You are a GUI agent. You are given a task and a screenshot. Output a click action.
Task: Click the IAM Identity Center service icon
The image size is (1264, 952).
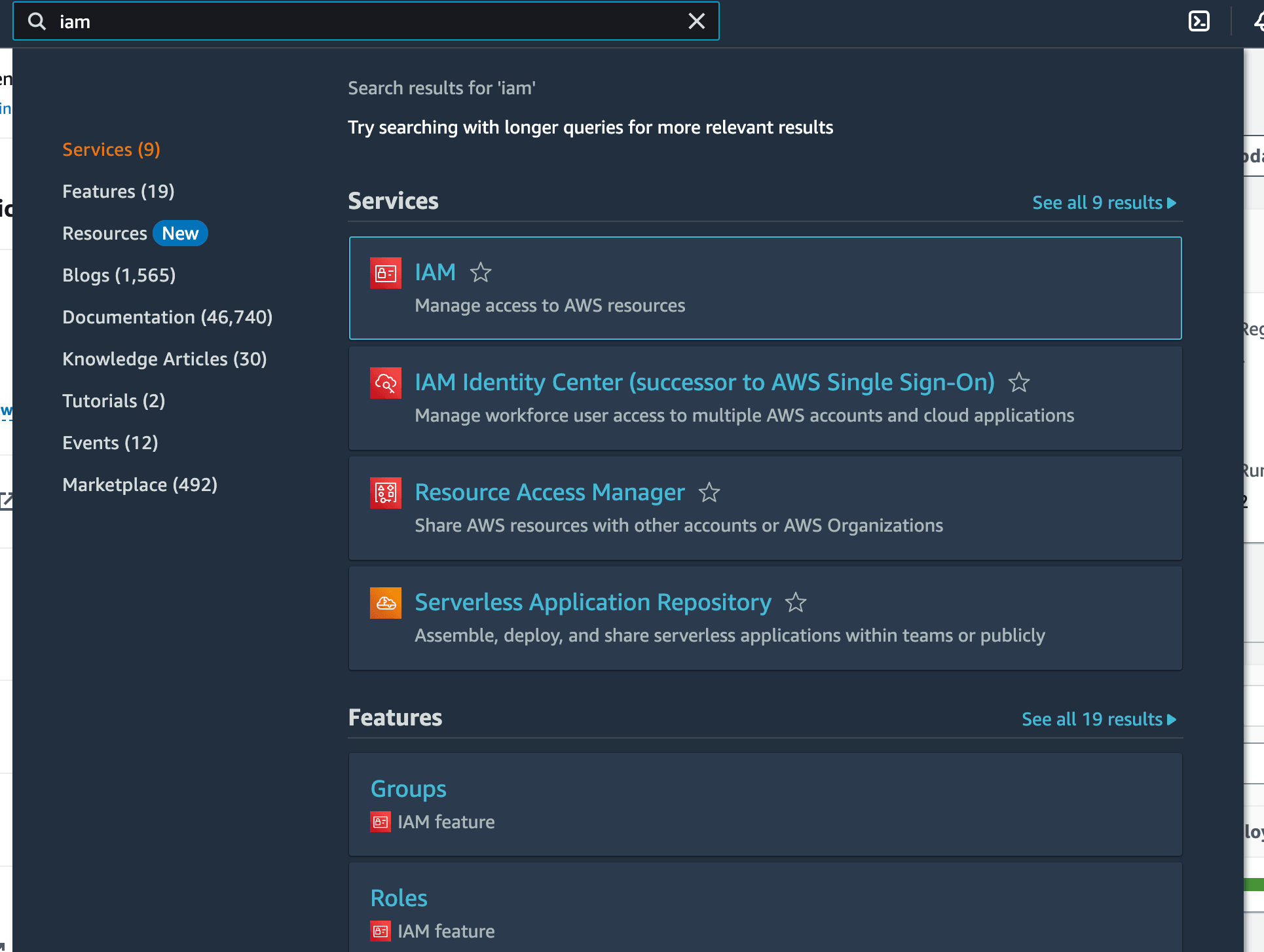(x=385, y=383)
